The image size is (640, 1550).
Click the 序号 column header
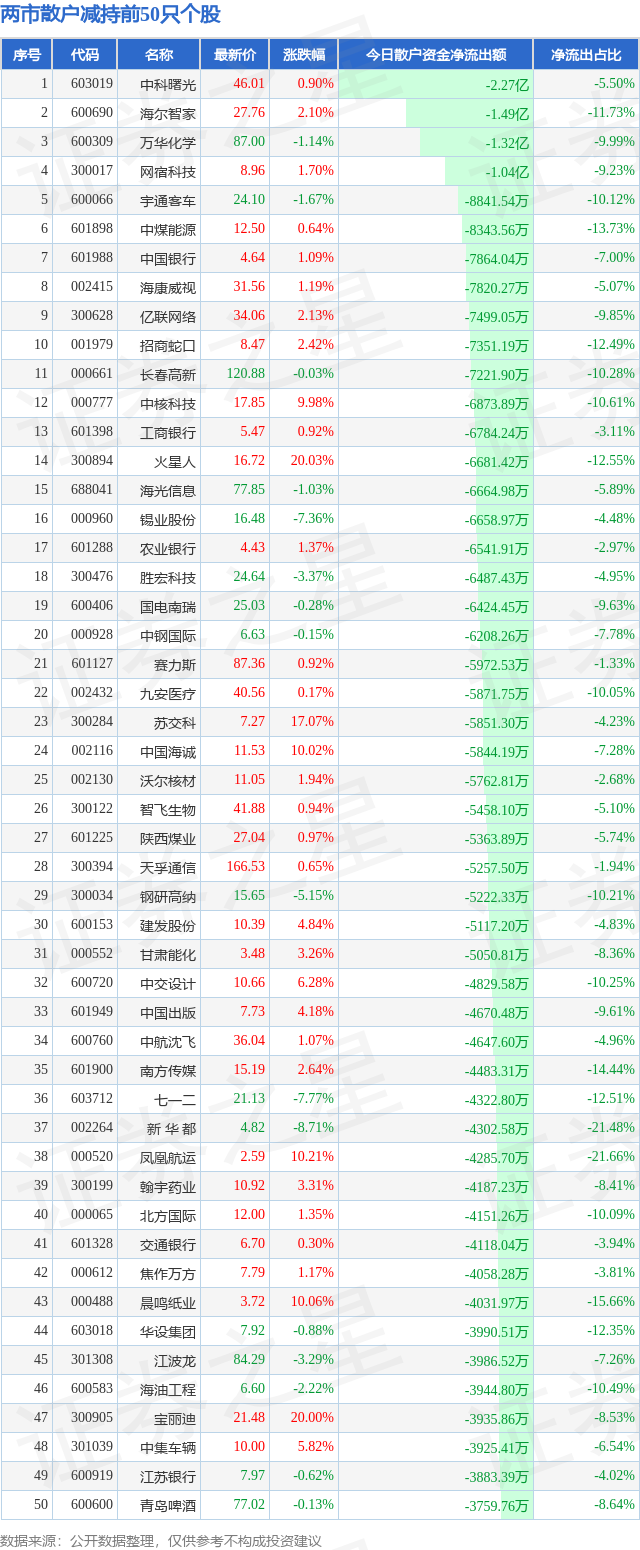26,54
